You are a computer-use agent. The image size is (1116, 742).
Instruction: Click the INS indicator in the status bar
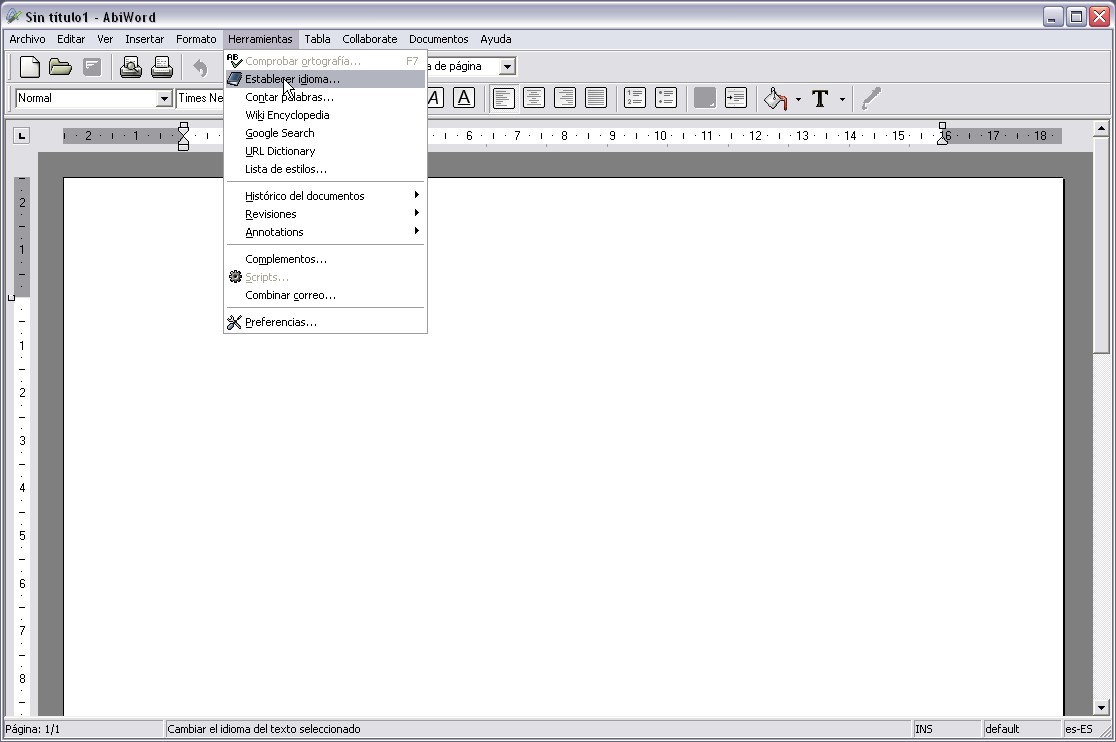coord(946,729)
